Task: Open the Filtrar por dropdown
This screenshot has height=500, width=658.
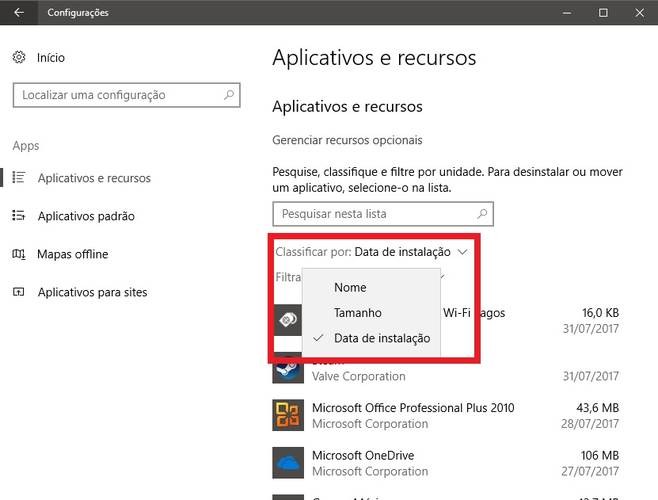Action: coord(289,277)
